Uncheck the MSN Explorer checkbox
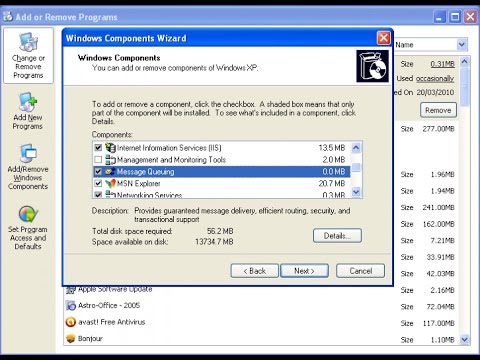The image size is (480, 360). pyautogui.click(x=98, y=184)
